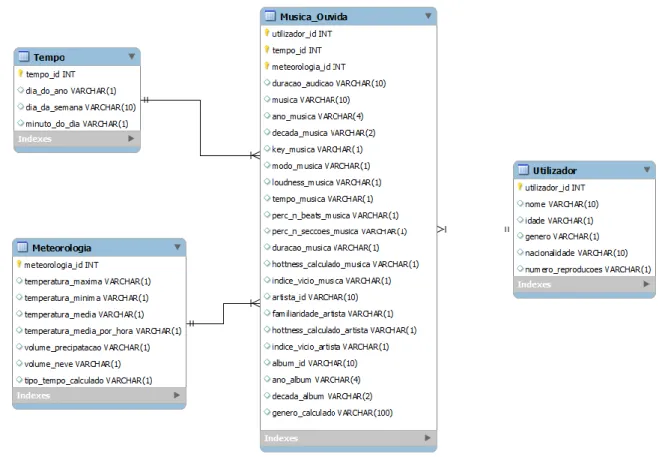Image resolution: width=659 pixels, height=457 pixels.
Task: Select the nacionalidade column in Utilizador
Action: (x=584, y=253)
